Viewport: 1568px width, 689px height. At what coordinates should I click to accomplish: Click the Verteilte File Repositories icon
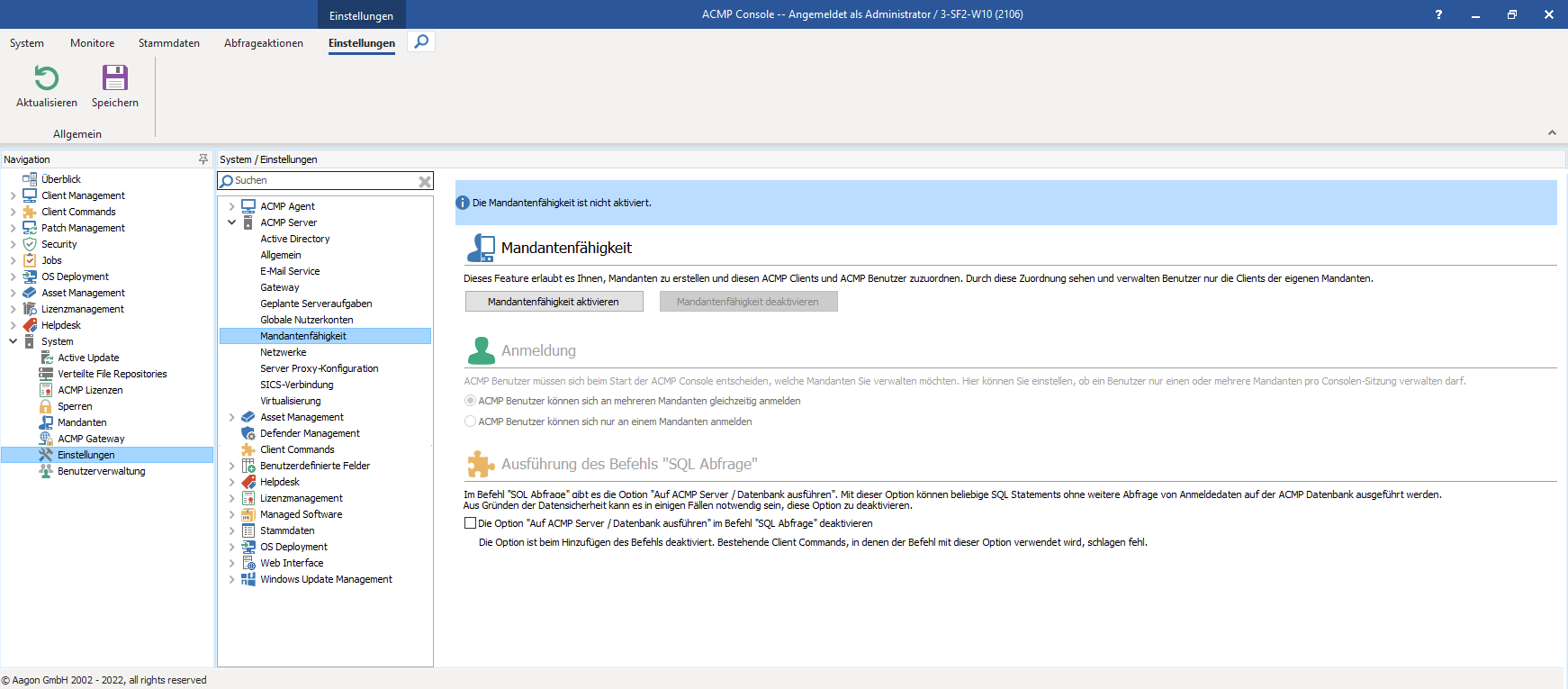point(46,374)
